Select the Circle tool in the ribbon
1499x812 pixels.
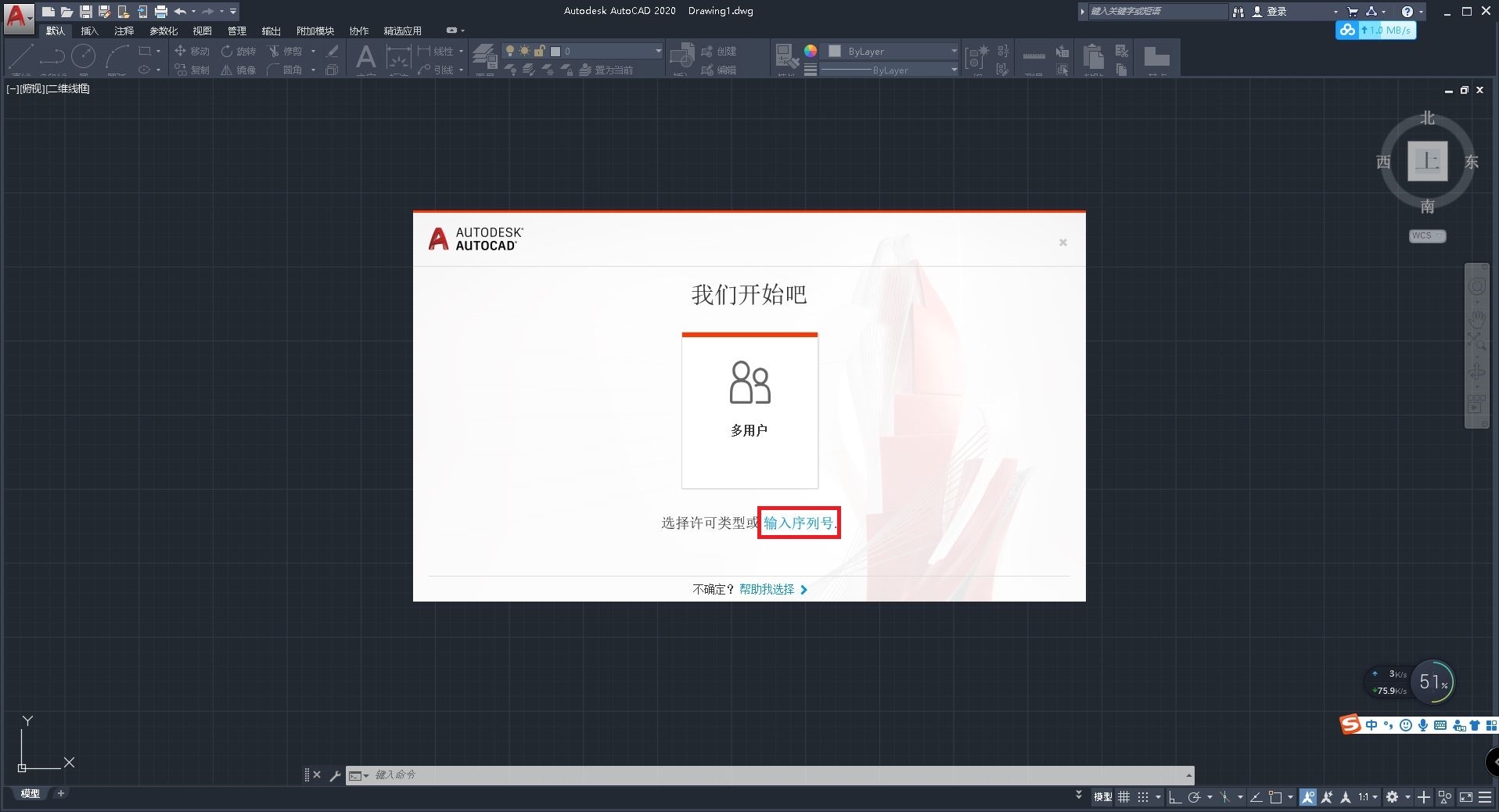pos(84,56)
